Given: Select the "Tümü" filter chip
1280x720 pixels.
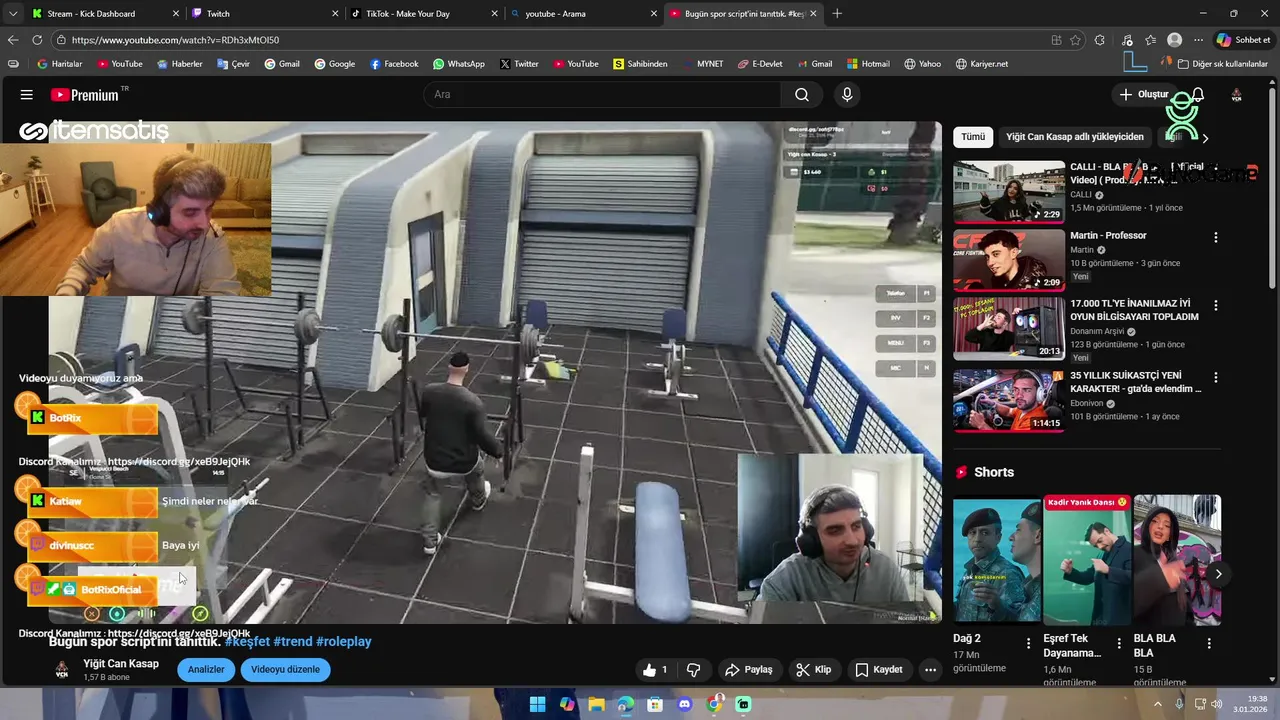Looking at the screenshot, I should click(x=973, y=137).
